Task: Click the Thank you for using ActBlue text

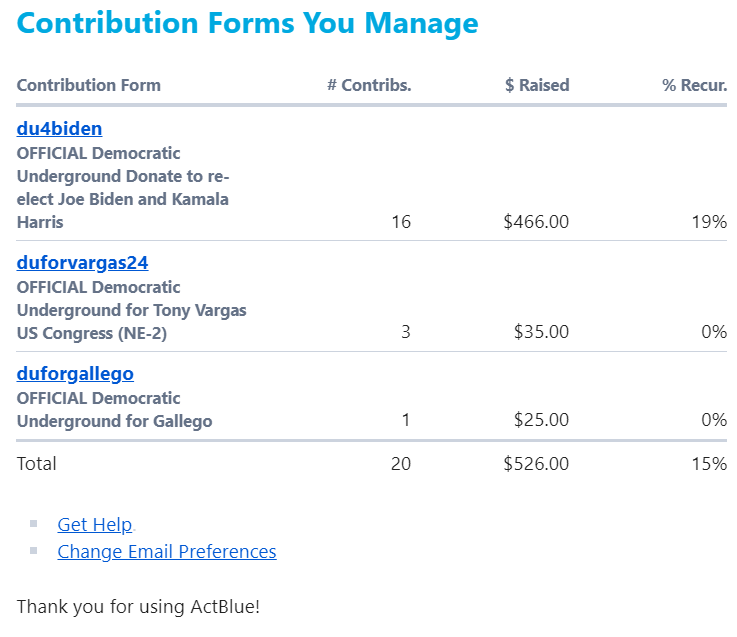Action: click(138, 606)
